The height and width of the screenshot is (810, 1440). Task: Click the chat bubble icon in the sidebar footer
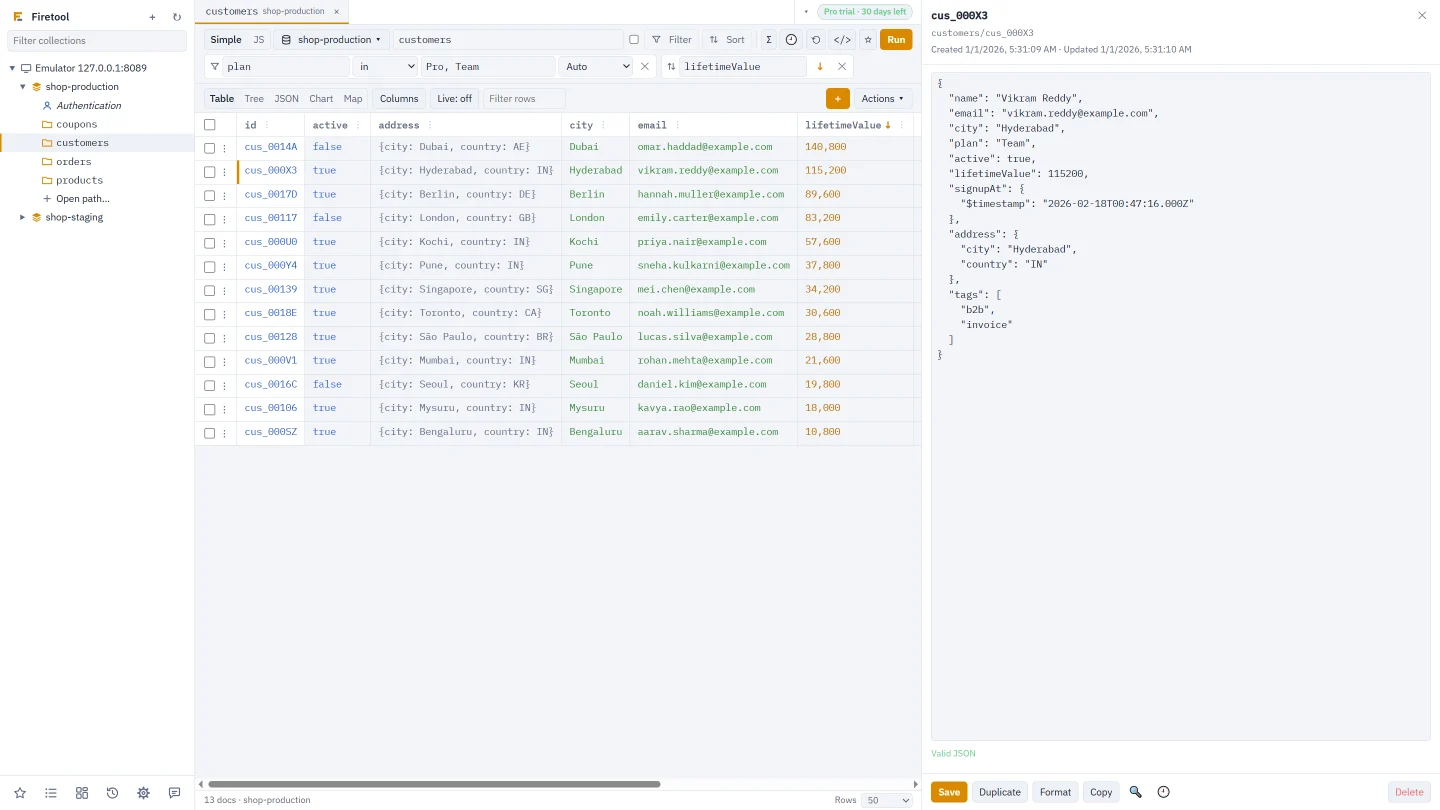[175, 793]
